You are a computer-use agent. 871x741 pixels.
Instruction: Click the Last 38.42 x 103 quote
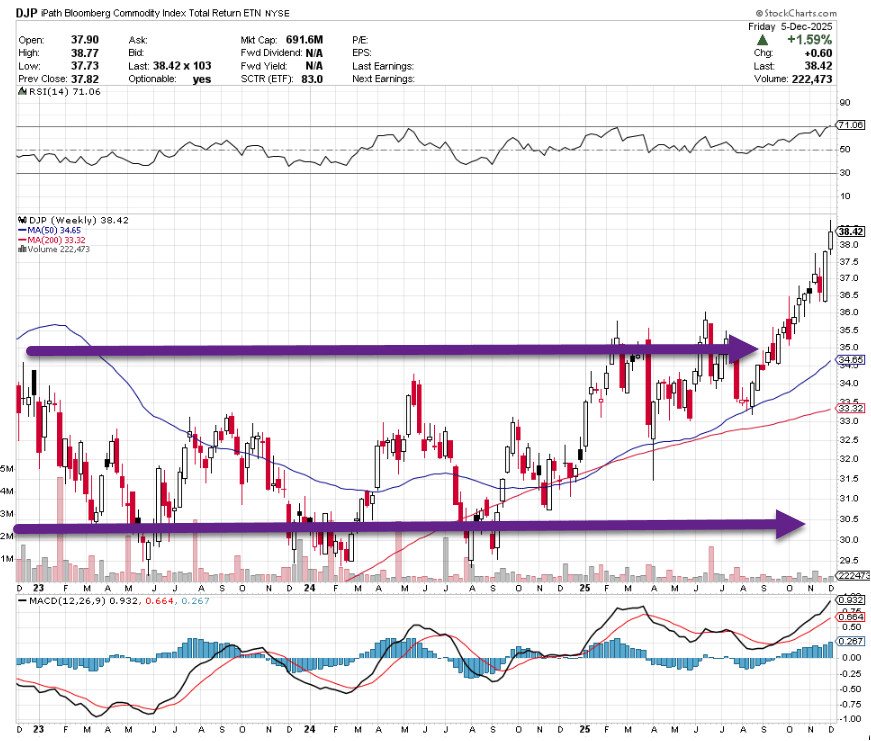click(182, 66)
